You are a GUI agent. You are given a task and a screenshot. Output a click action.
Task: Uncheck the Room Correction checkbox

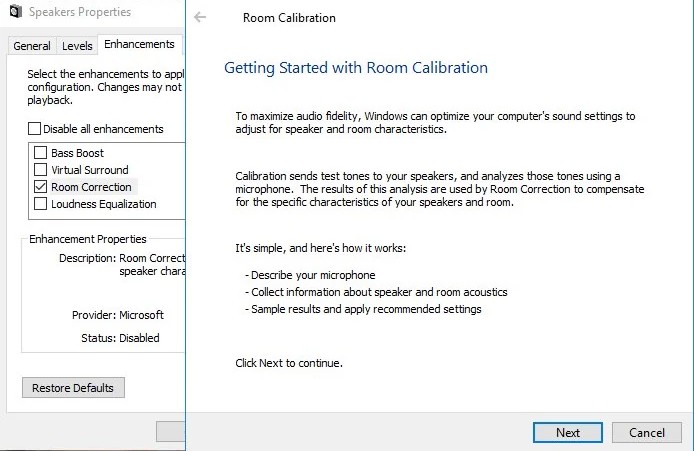pyautogui.click(x=41, y=187)
